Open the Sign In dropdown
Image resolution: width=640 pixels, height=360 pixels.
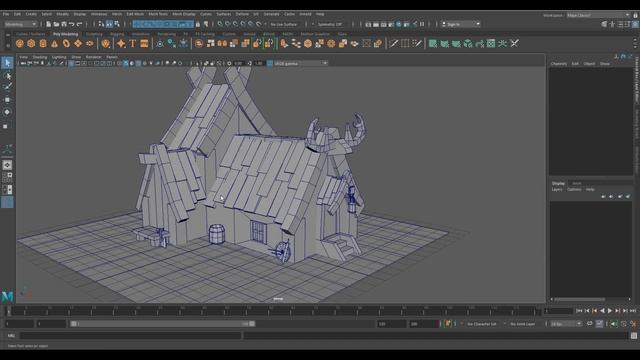[461, 24]
